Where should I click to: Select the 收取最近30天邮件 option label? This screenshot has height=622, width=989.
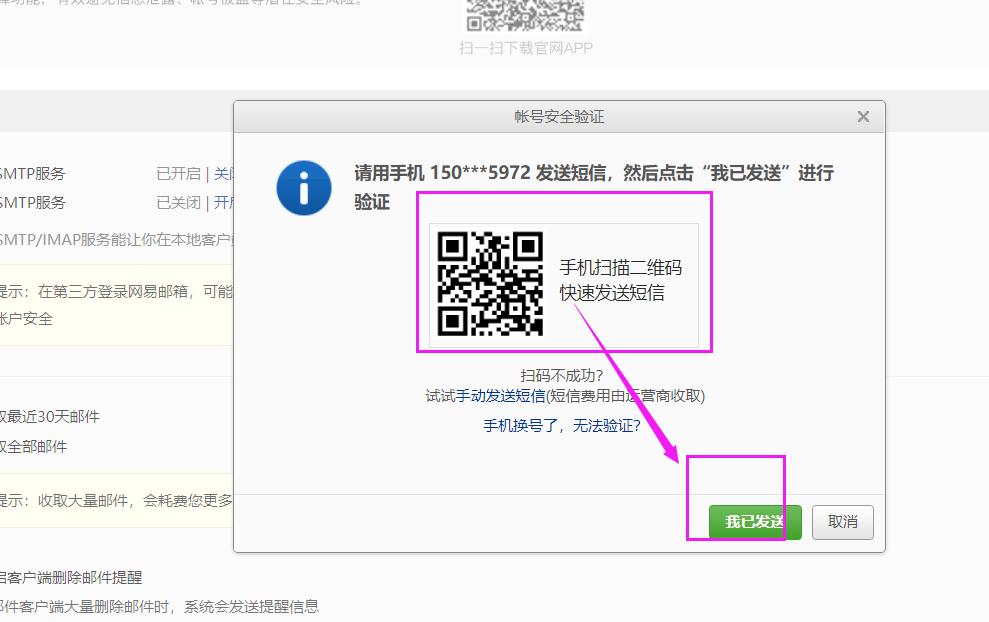click(50, 417)
